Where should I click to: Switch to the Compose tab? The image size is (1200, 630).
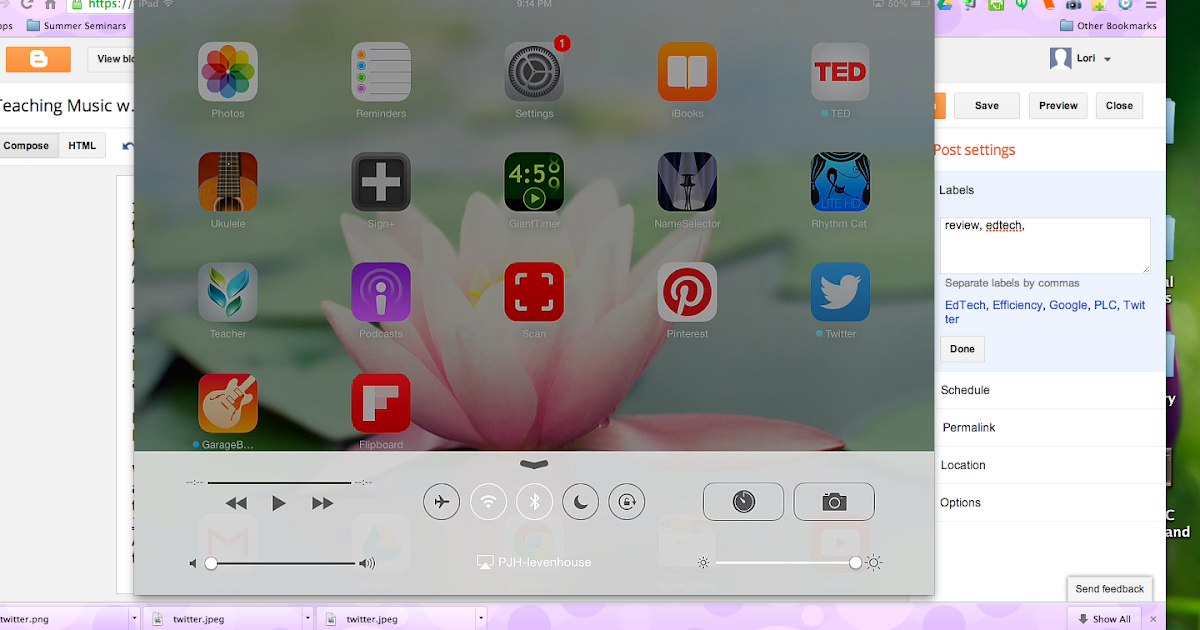click(x=27, y=146)
